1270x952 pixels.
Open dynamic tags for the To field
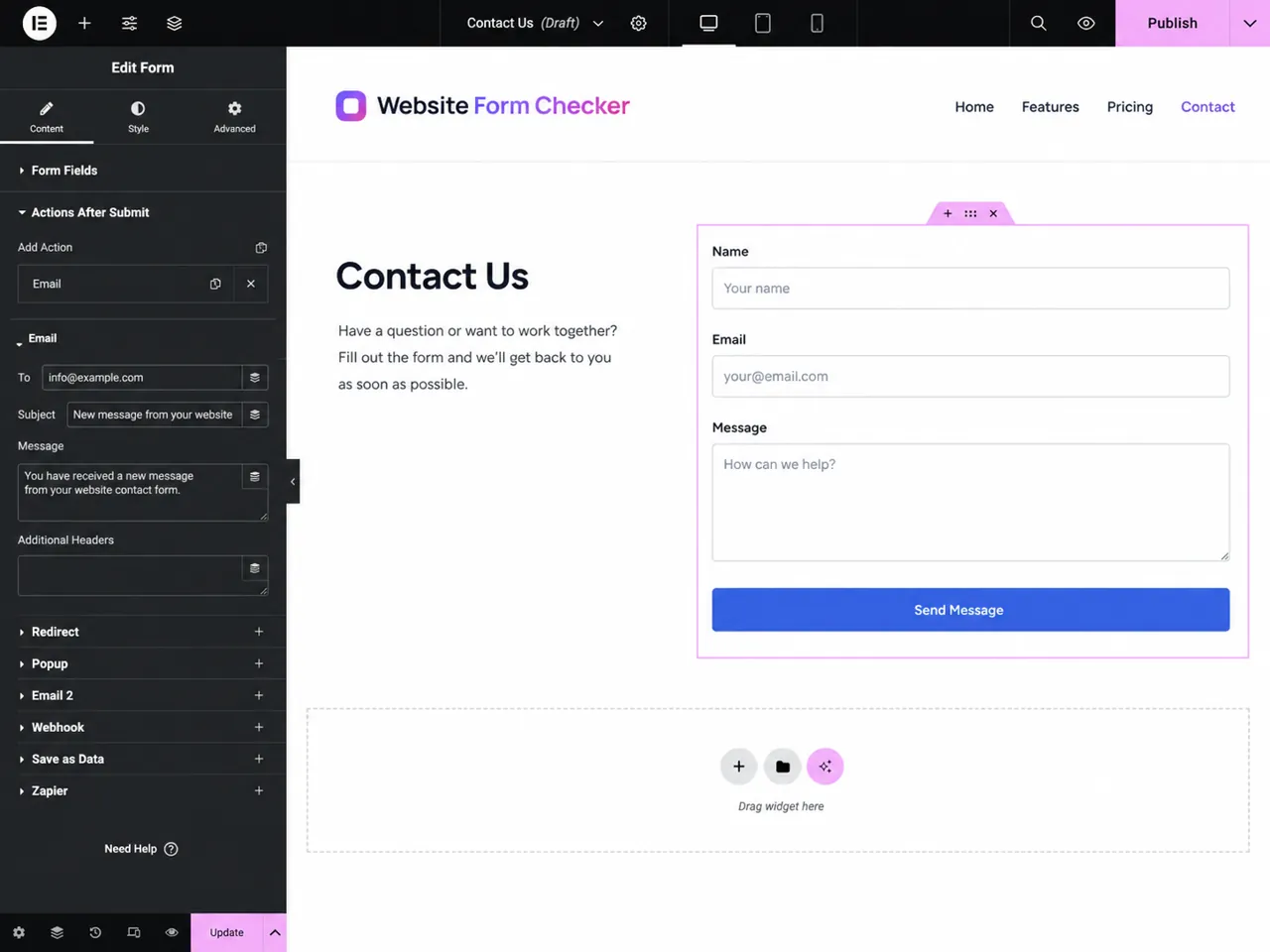[255, 378]
